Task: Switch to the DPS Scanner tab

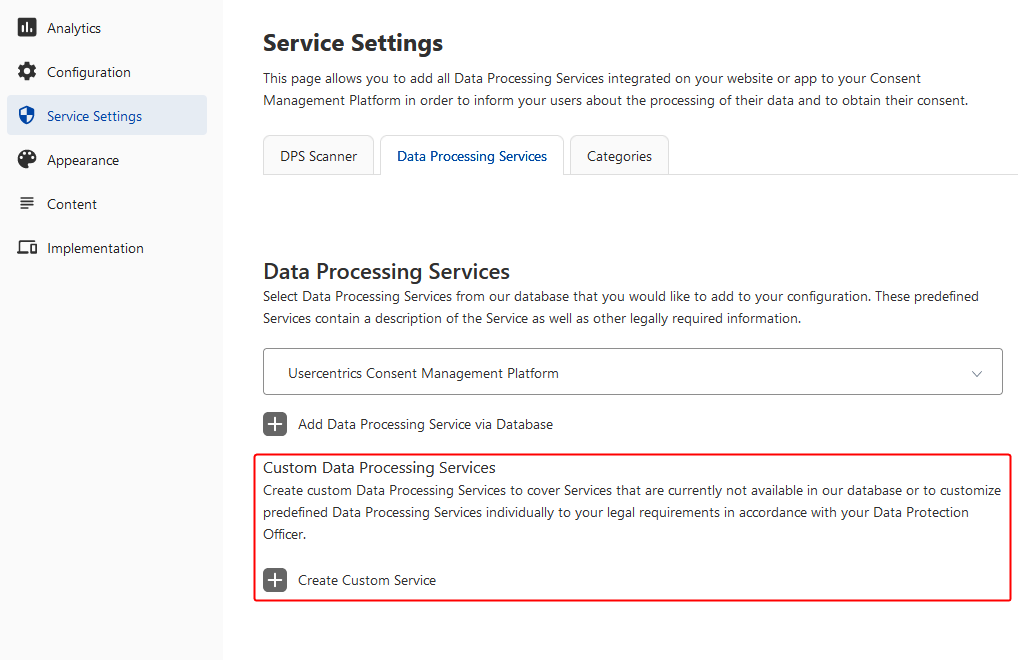Action: tap(318, 156)
